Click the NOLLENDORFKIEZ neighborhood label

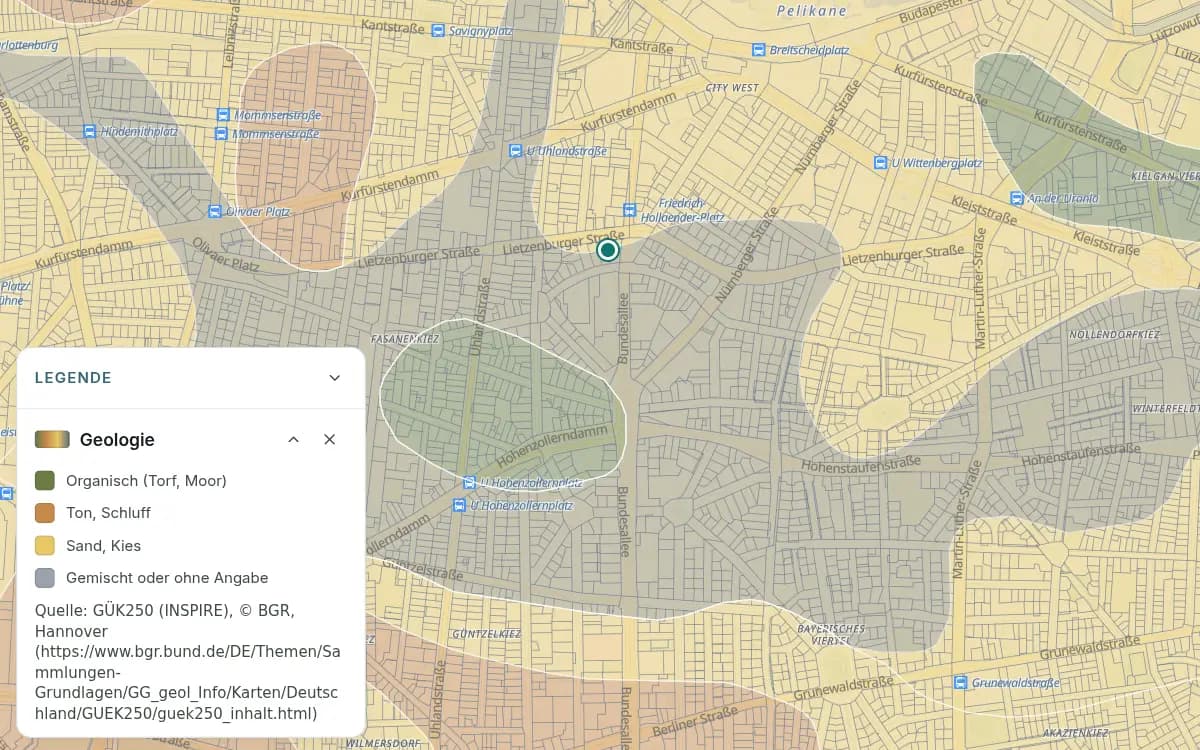pyautogui.click(x=1114, y=334)
